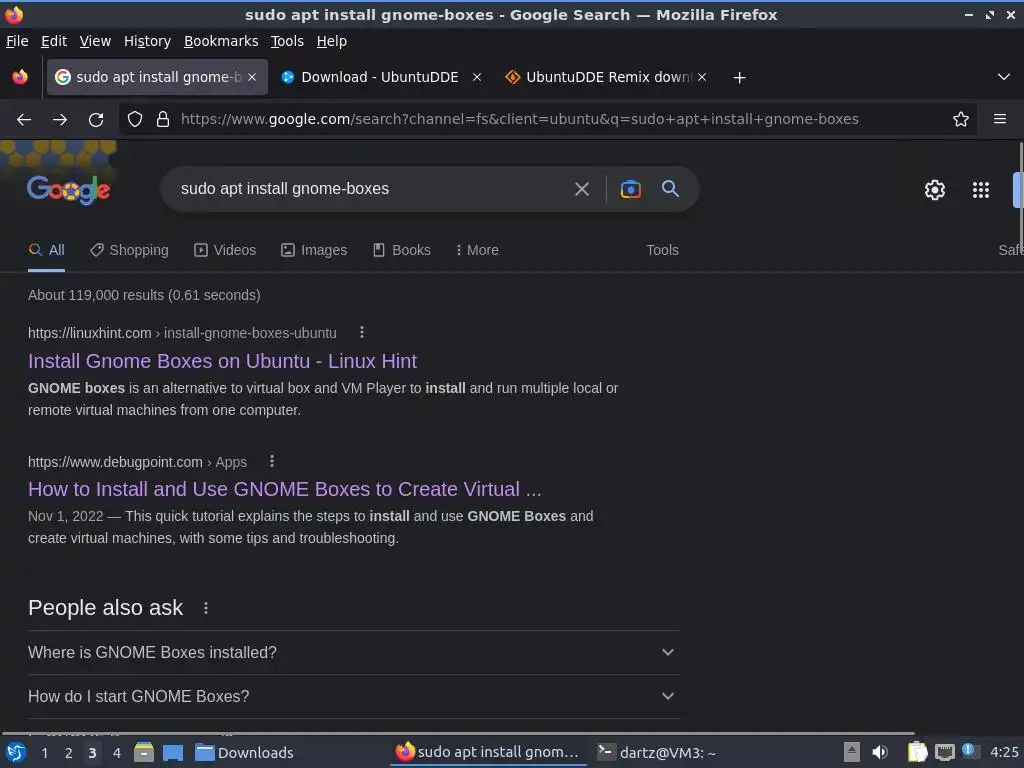Image resolution: width=1024 pixels, height=768 pixels.
Task: Open volume control in system tray
Action: [x=880, y=752]
